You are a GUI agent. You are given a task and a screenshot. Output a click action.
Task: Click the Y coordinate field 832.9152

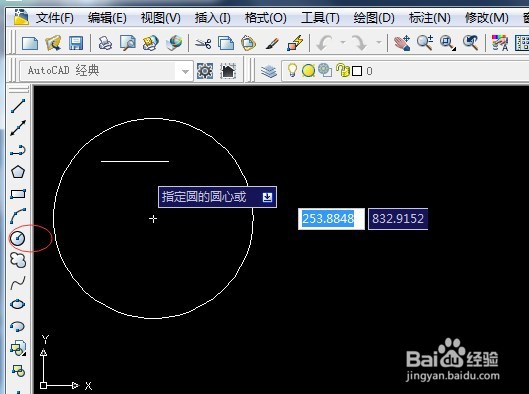[x=398, y=219]
